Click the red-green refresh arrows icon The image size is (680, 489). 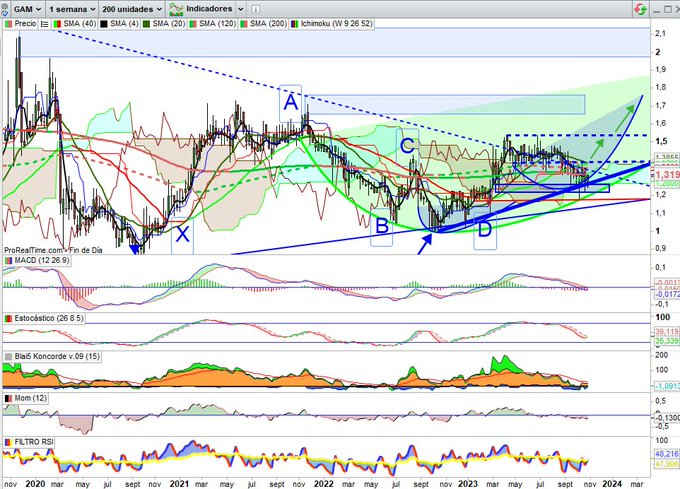point(641,9)
